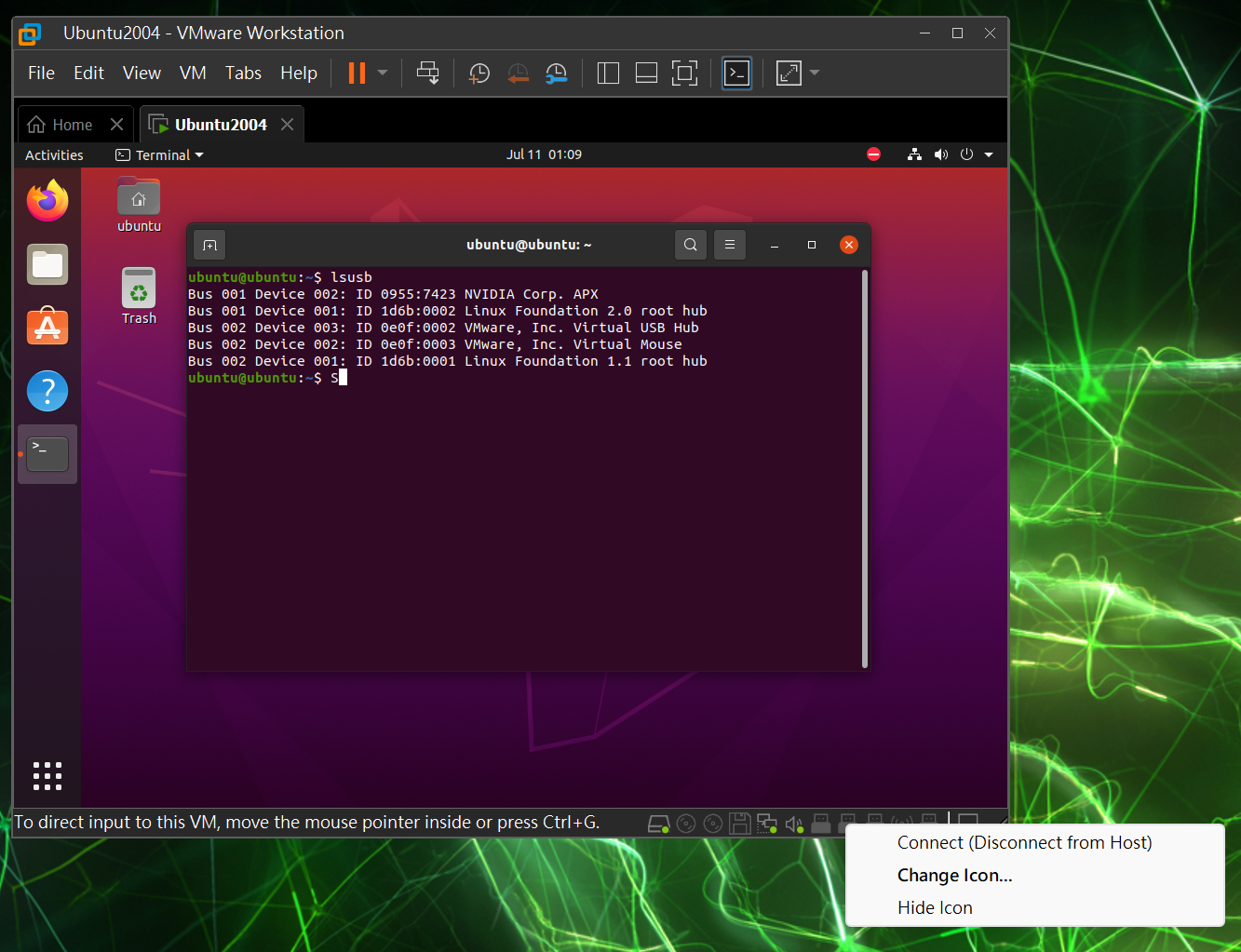This screenshot has width=1241, height=952.
Task: Enter full screen mode
Action: click(684, 74)
